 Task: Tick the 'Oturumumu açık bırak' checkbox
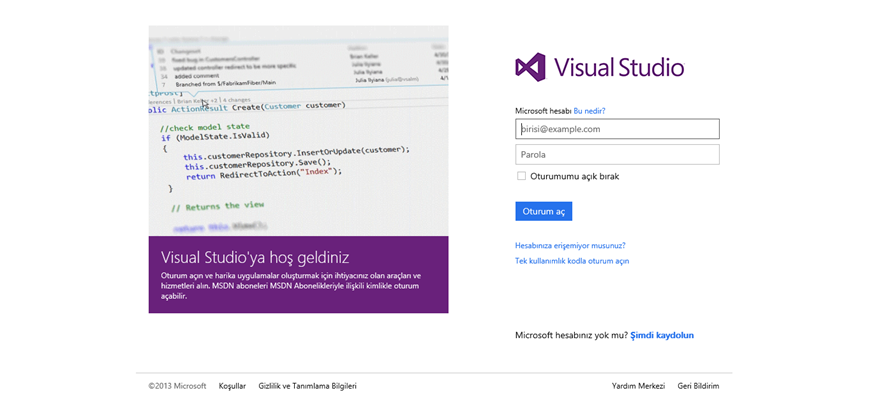coord(521,176)
